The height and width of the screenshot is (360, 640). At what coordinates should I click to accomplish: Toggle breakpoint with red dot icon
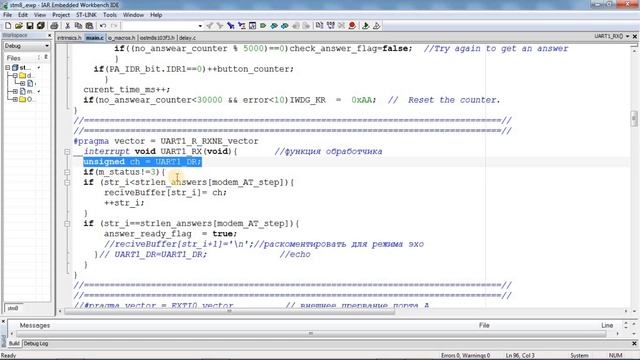click(352, 26)
